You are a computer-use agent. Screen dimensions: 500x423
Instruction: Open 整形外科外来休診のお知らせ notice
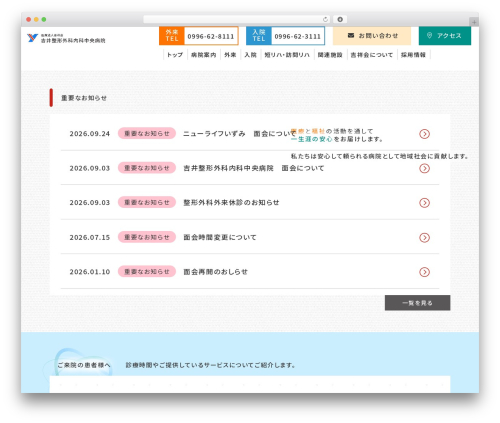231,203
